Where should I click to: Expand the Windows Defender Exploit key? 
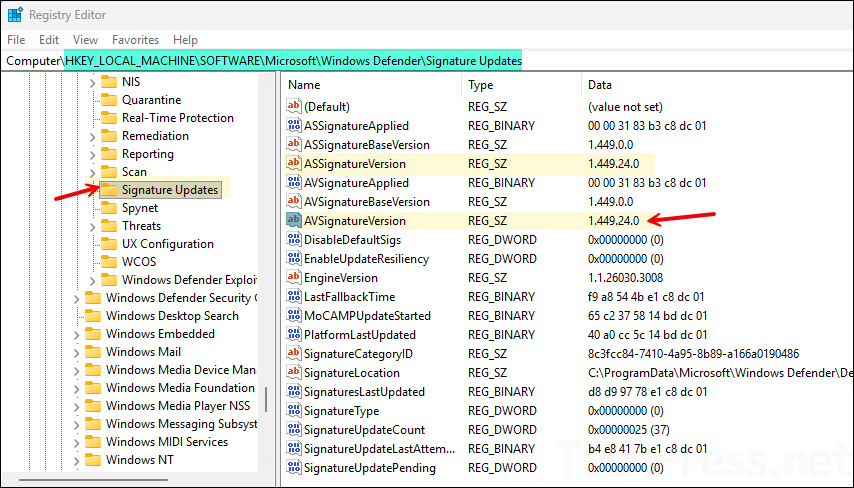click(x=92, y=280)
